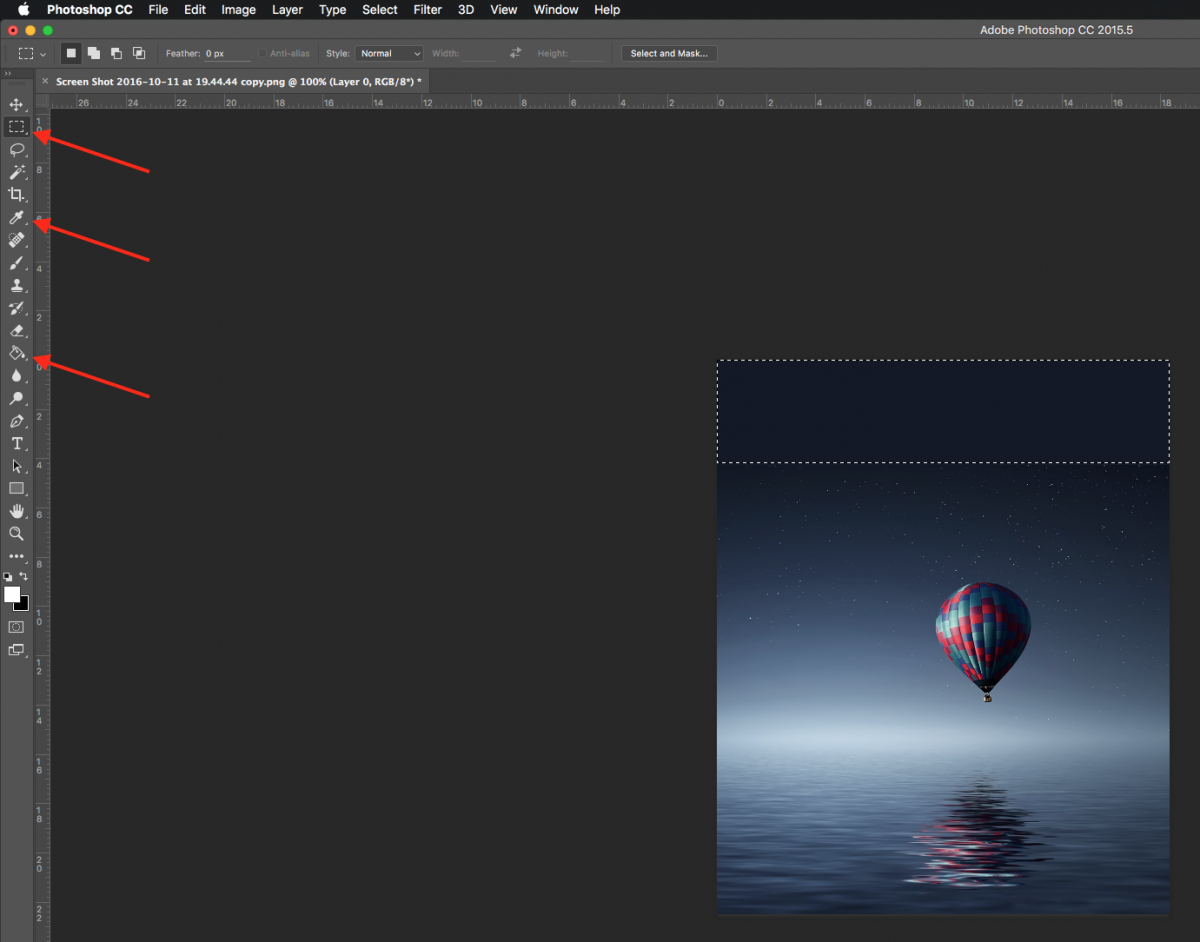Image resolution: width=1200 pixels, height=942 pixels.
Task: Click the black background color swatch
Action: [24, 605]
